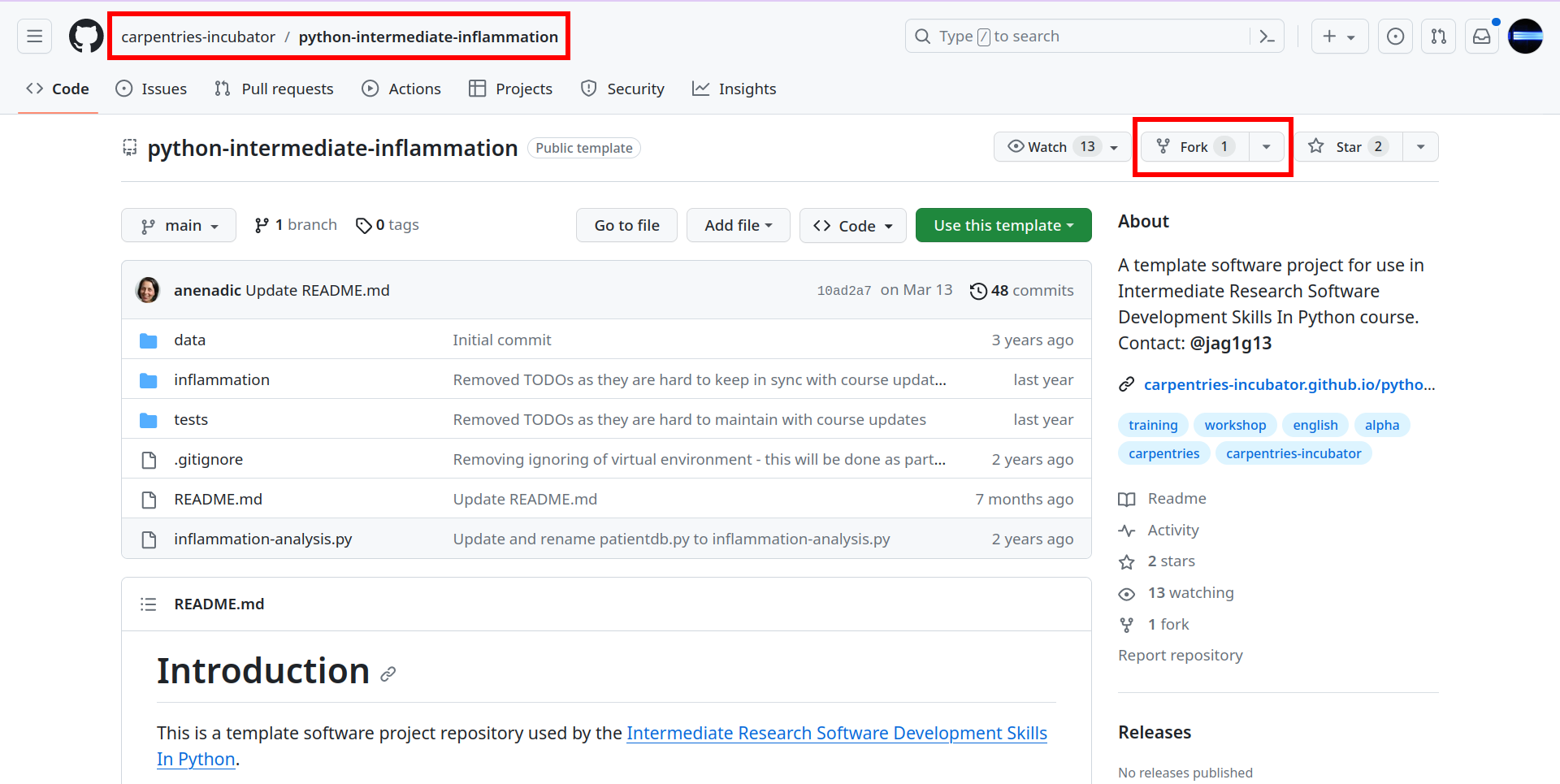Open the carpentries-incubator organization link
Image resolution: width=1560 pixels, height=784 pixels.
[x=198, y=37]
